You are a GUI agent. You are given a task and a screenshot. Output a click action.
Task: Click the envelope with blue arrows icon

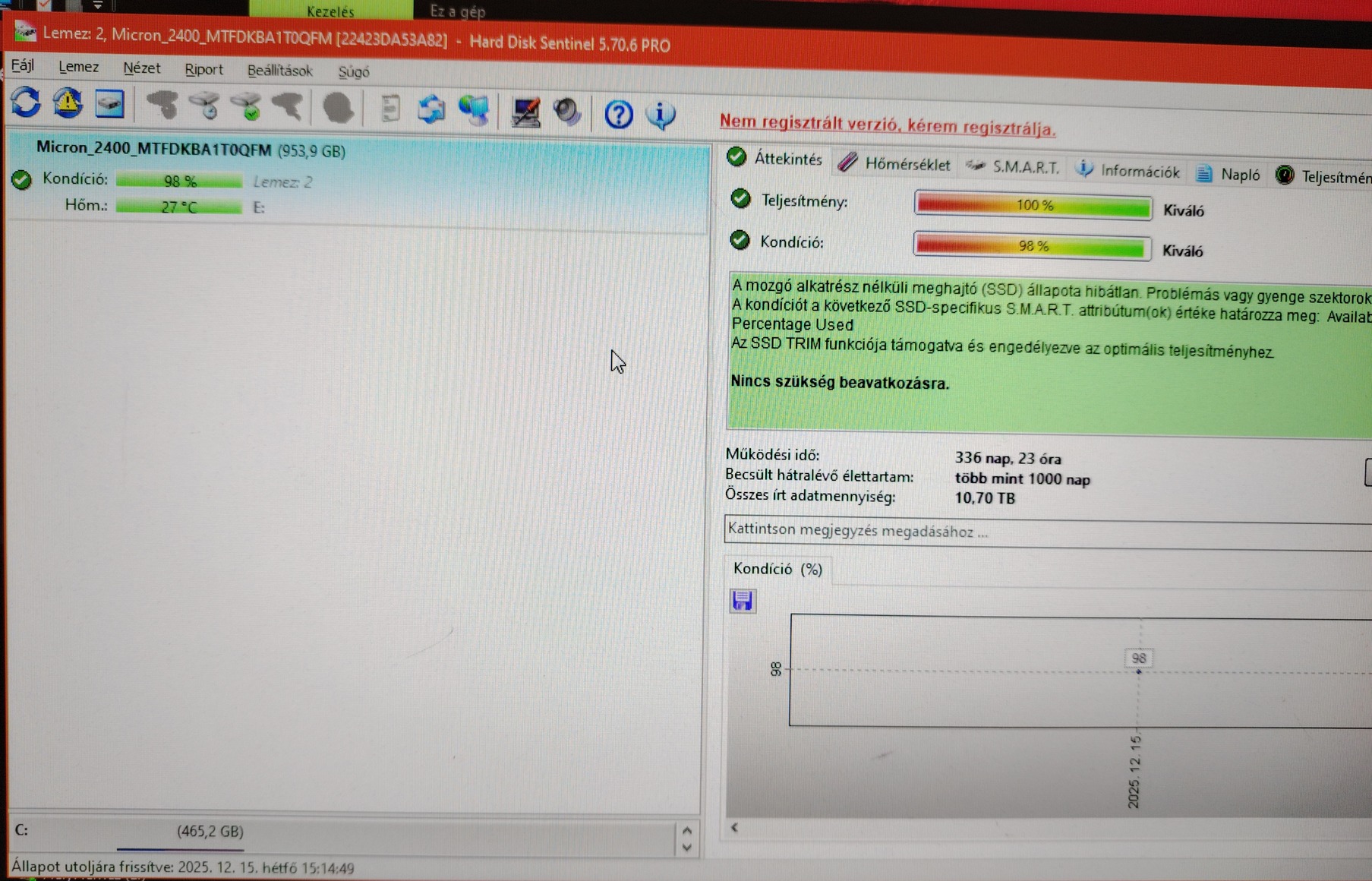431,110
